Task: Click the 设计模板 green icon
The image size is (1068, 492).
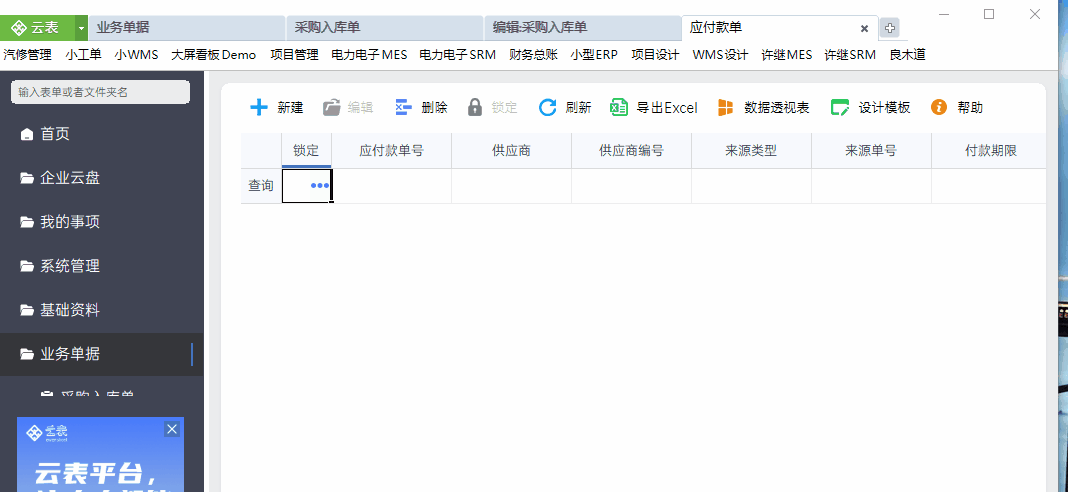Action: [x=840, y=107]
